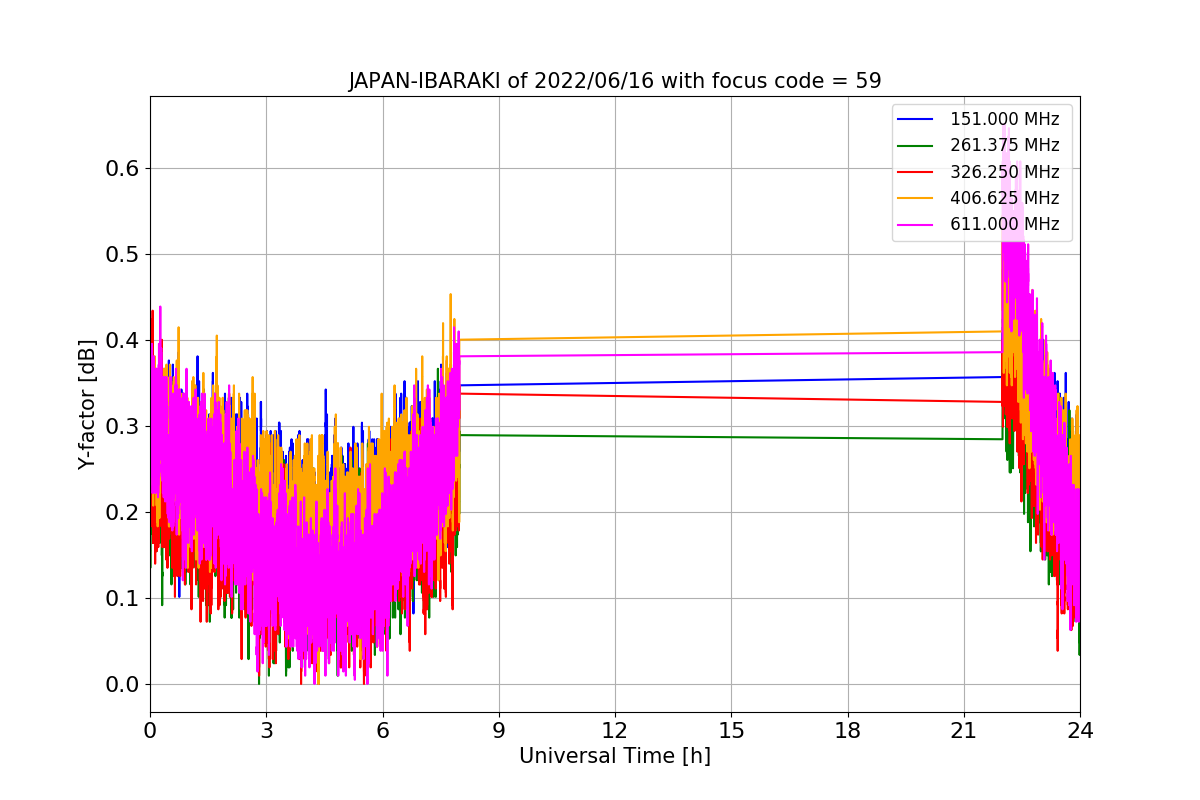The image size is (1200, 800).
Task: Click the x-axis tick label 9
Action: point(499,731)
